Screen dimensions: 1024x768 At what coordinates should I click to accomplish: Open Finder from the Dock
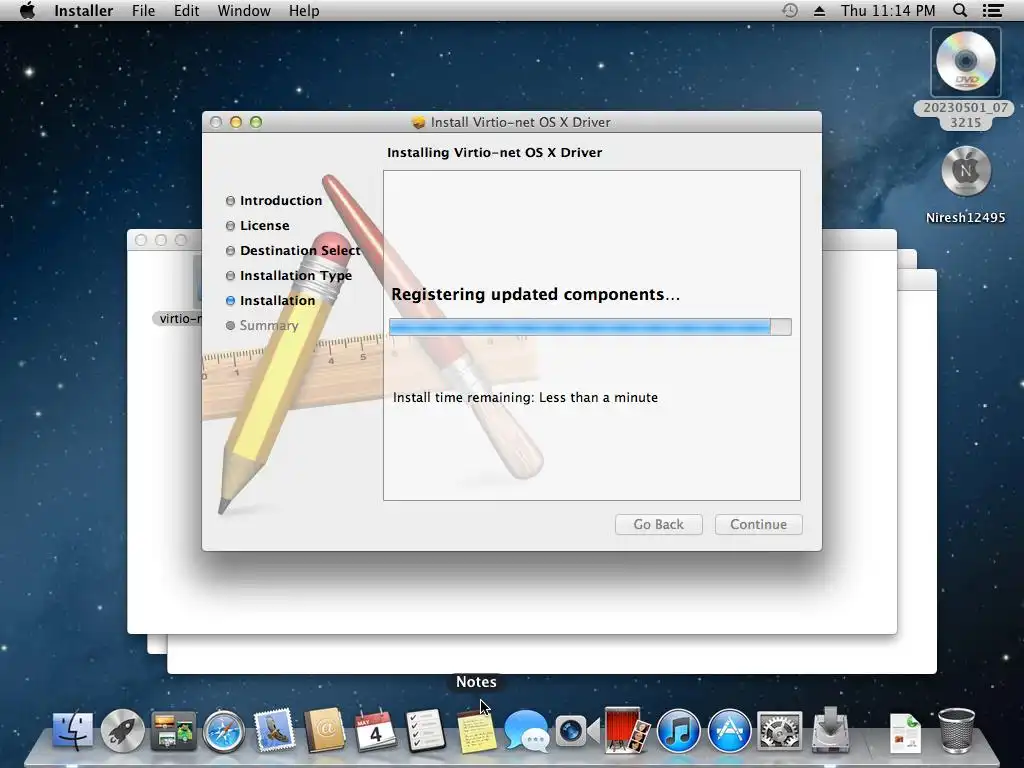point(72,730)
